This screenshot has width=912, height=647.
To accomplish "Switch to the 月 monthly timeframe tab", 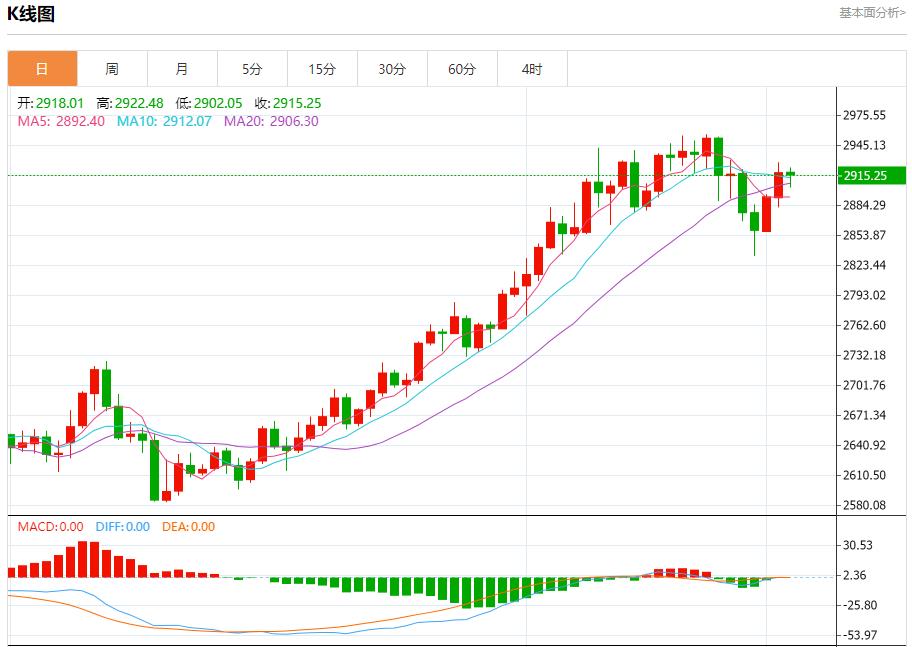I will click(182, 68).
